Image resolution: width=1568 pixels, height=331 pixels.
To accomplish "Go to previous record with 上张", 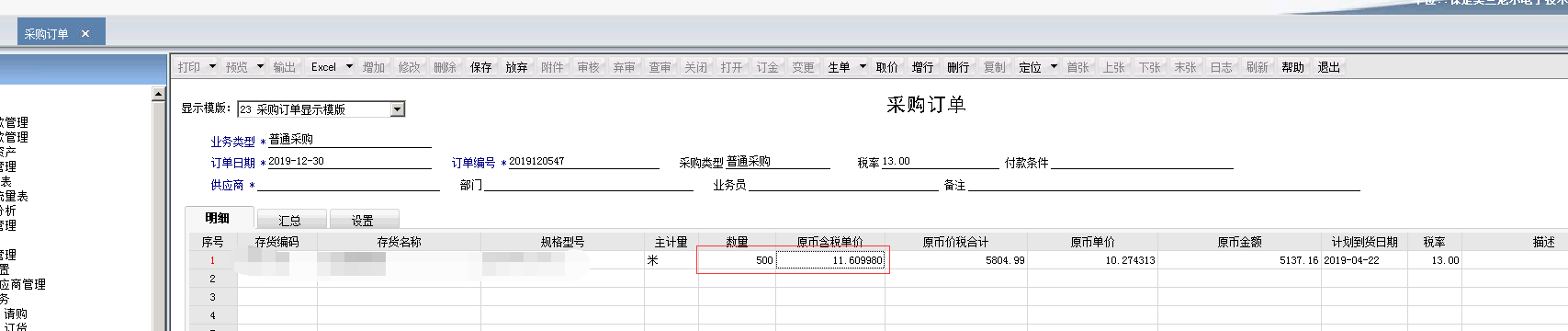I will (1114, 67).
